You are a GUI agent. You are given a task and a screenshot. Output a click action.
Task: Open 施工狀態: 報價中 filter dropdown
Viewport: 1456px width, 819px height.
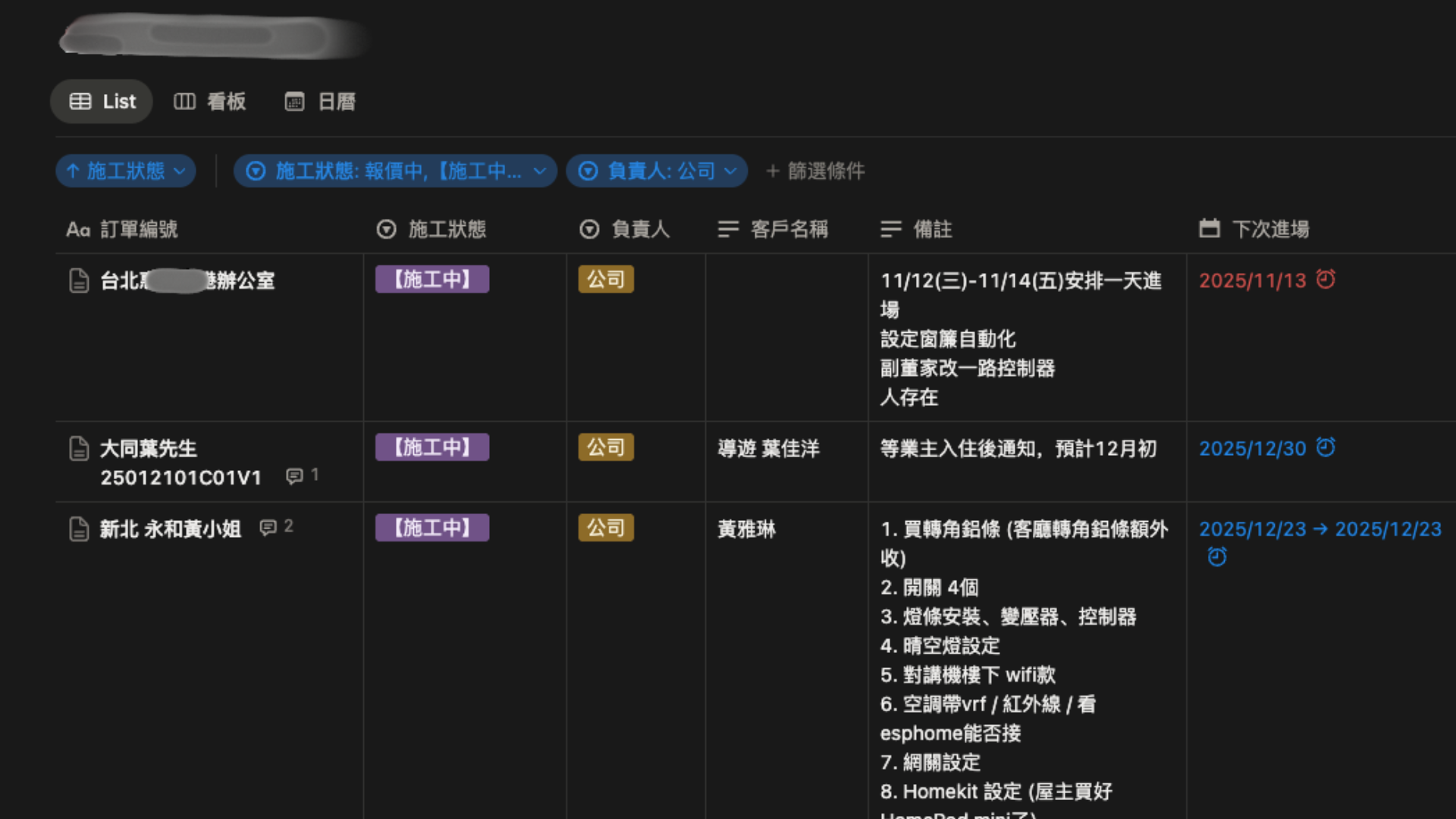(395, 171)
